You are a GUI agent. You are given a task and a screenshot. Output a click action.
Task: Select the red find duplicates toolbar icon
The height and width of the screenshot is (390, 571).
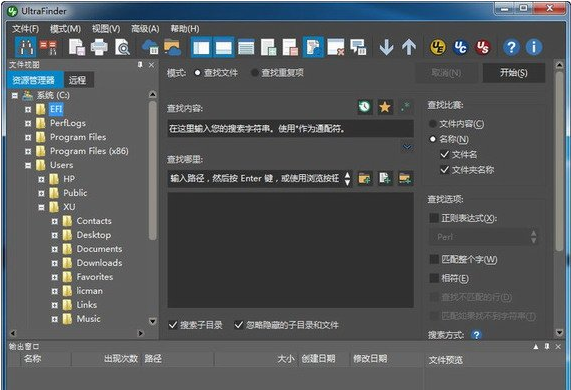(x=48, y=47)
